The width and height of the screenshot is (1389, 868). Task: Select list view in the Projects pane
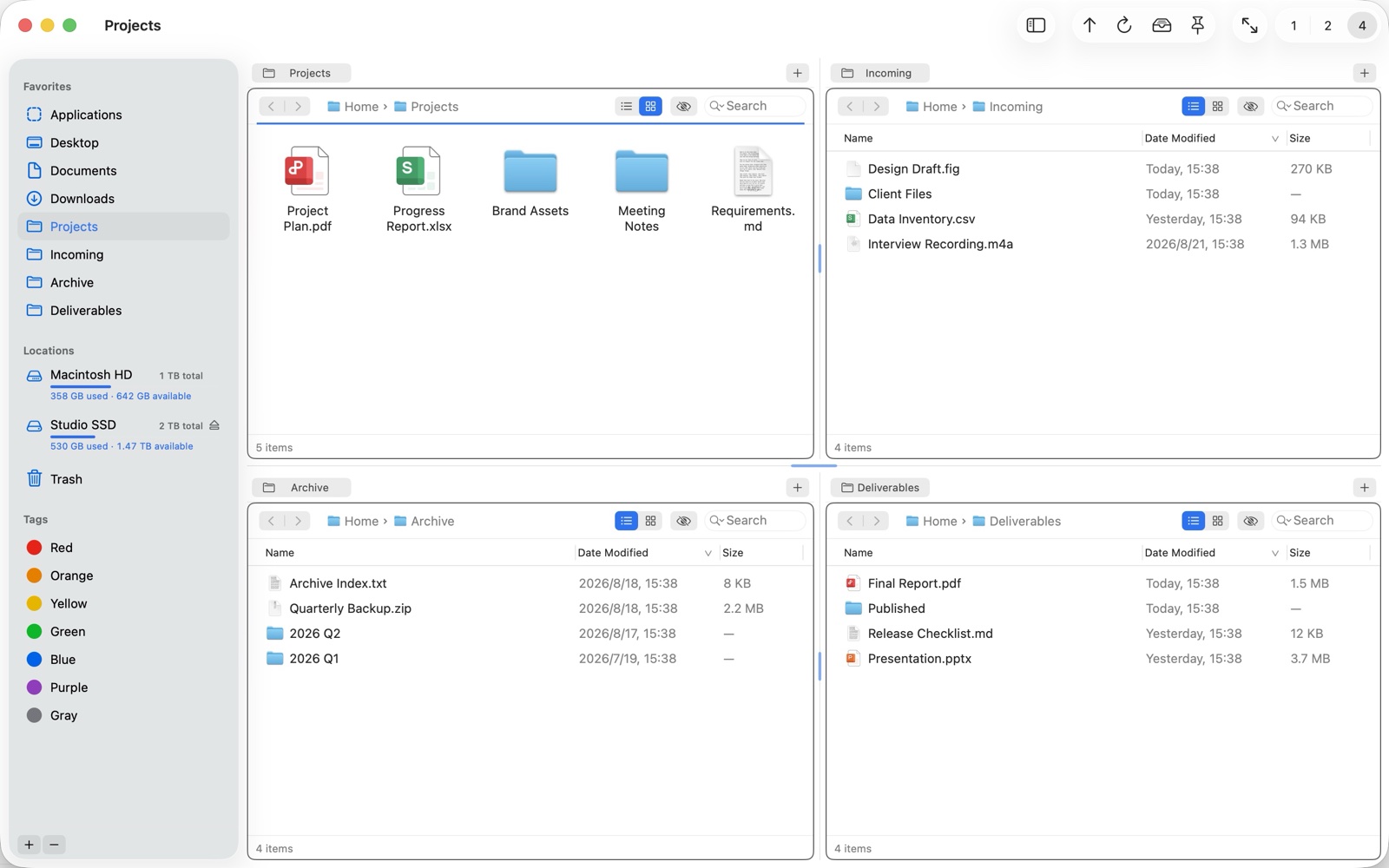pos(626,106)
